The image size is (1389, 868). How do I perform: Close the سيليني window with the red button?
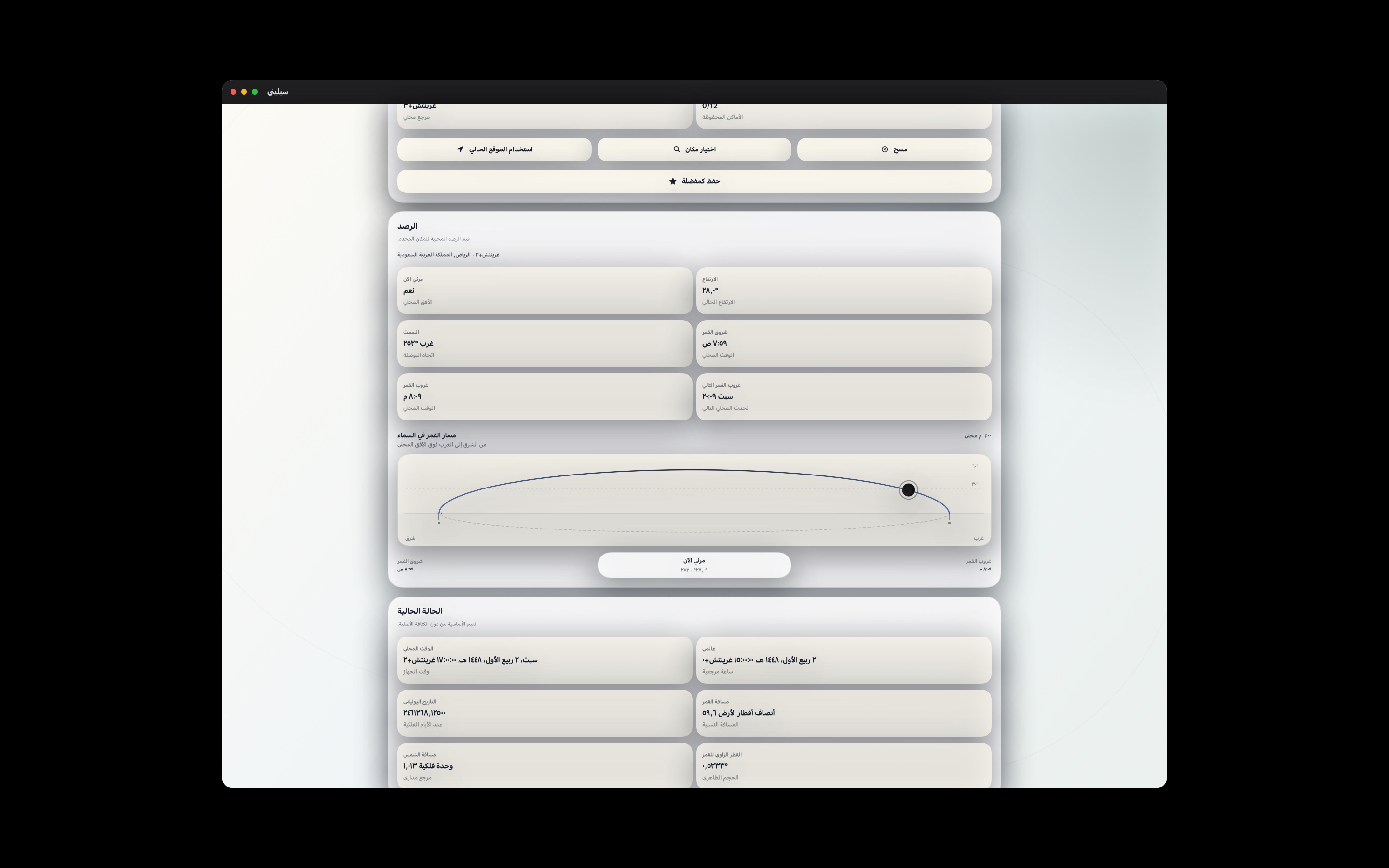233,92
